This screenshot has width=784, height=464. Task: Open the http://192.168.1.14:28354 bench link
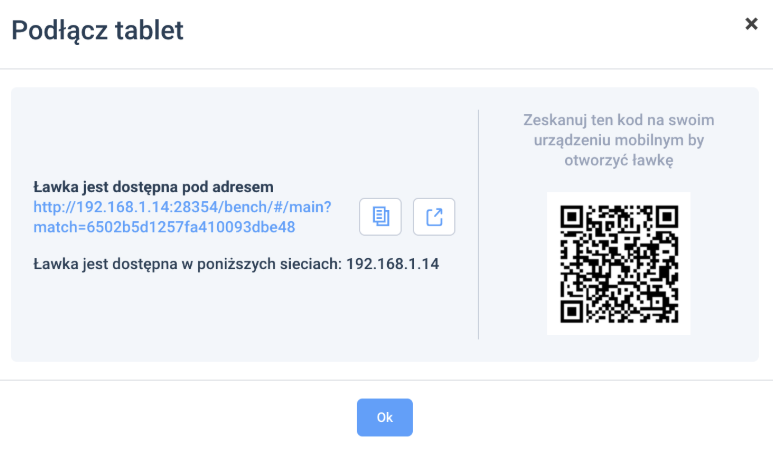(x=182, y=207)
